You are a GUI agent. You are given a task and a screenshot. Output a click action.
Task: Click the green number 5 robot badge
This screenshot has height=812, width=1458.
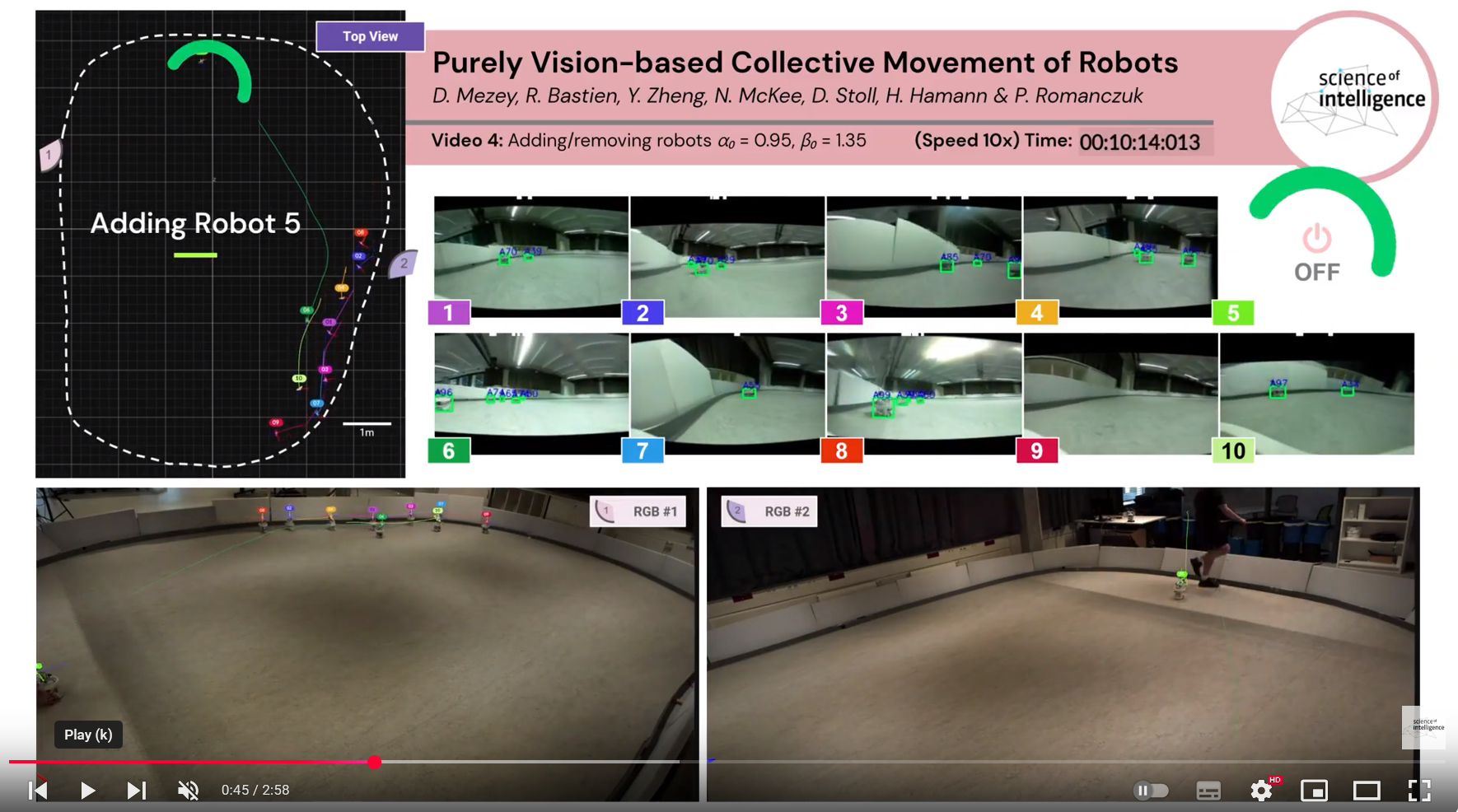coord(1233,313)
